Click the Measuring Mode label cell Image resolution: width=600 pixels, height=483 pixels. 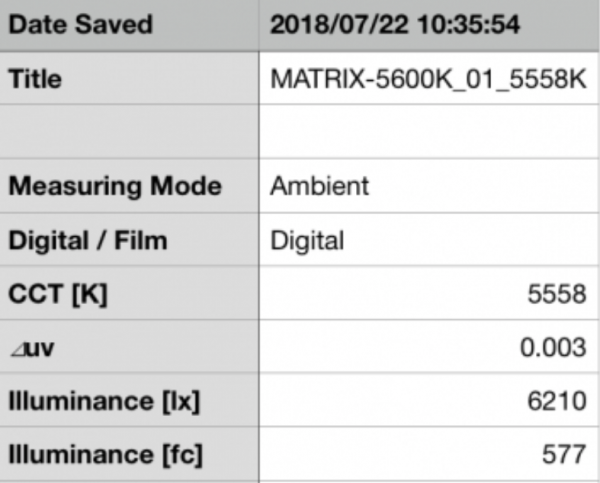tap(129, 186)
